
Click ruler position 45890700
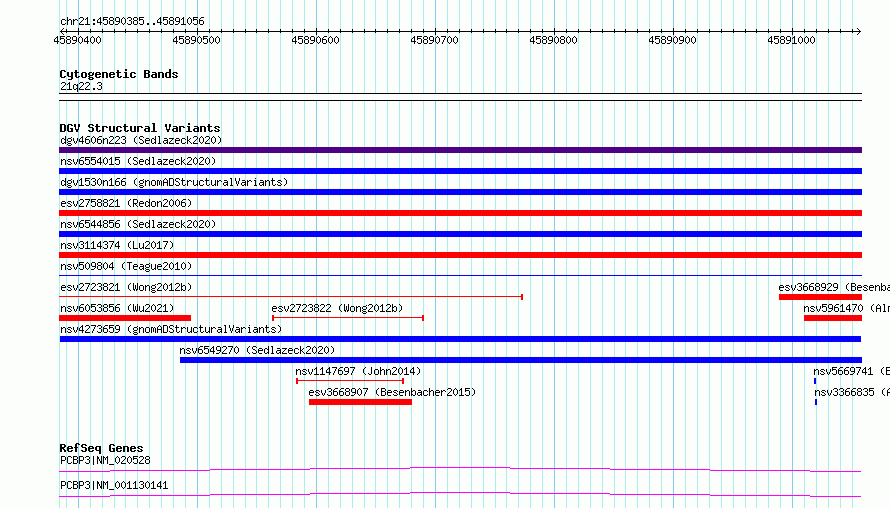tap(434, 40)
